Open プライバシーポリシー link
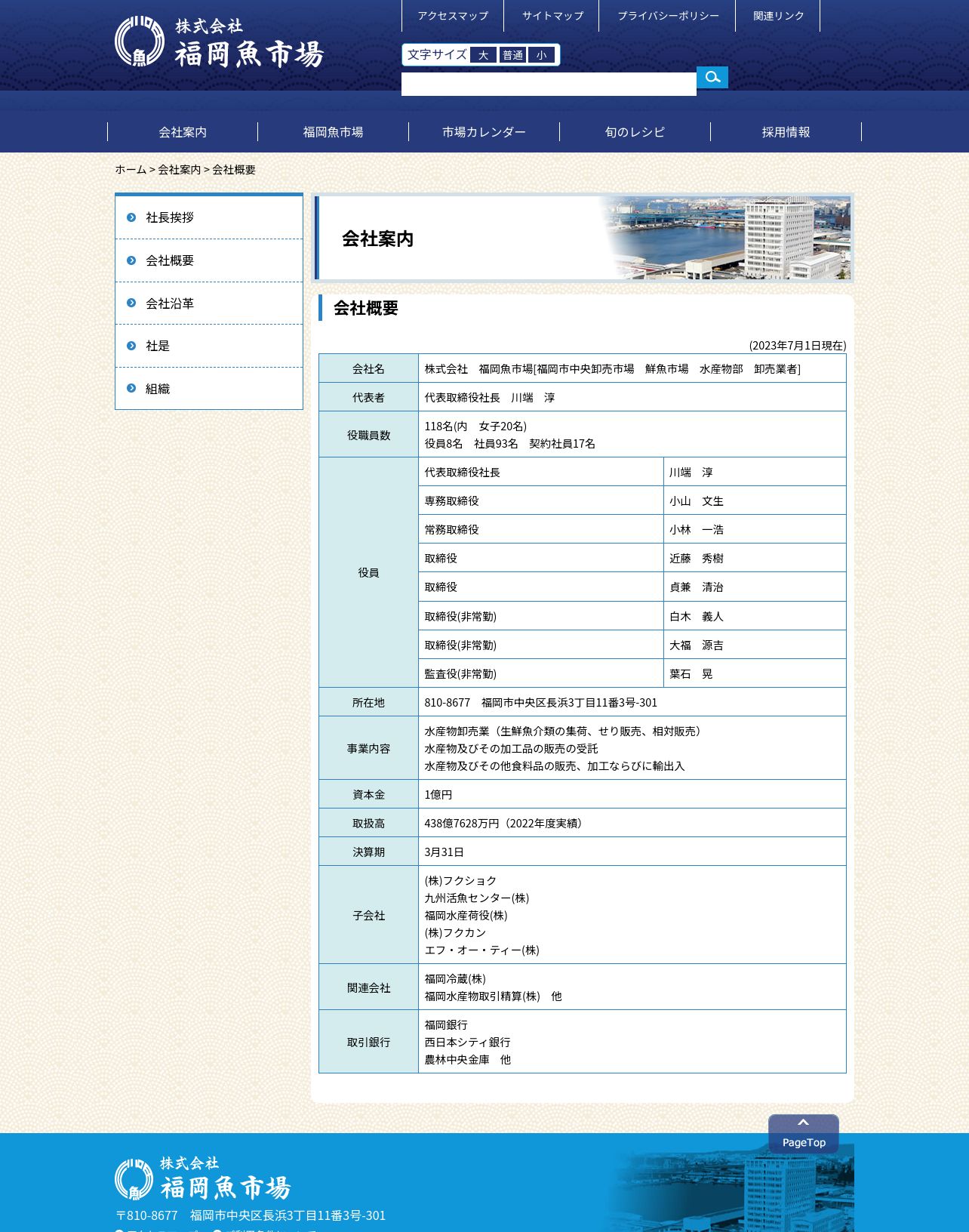The image size is (969, 1232). (668, 16)
